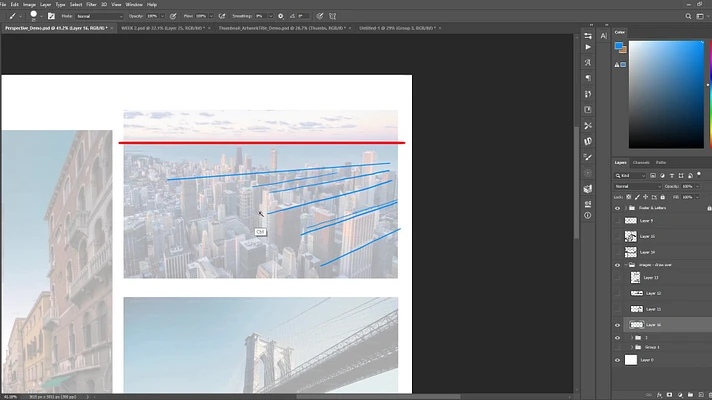The width and height of the screenshot is (712, 400).
Task: Show Group 1 visibility
Action: [617, 347]
